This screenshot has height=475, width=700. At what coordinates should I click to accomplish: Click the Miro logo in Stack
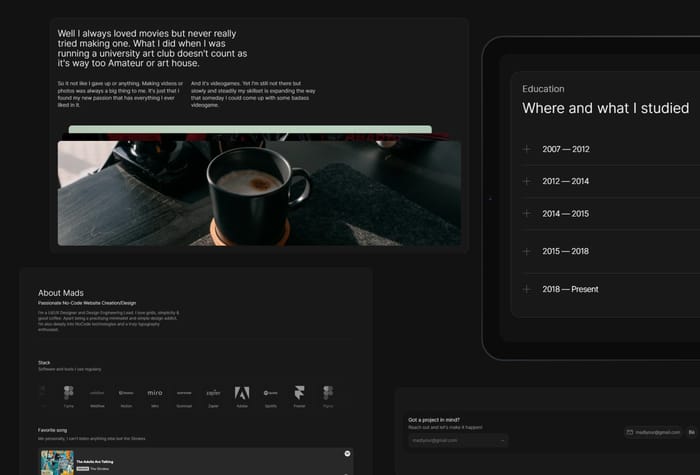pos(155,393)
